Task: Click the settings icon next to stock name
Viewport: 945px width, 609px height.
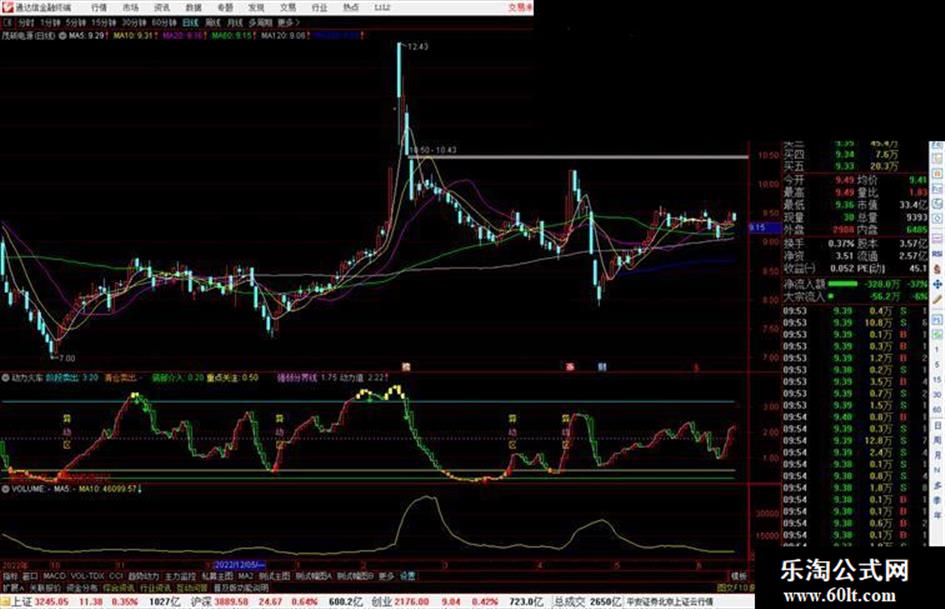Action: pos(63,36)
